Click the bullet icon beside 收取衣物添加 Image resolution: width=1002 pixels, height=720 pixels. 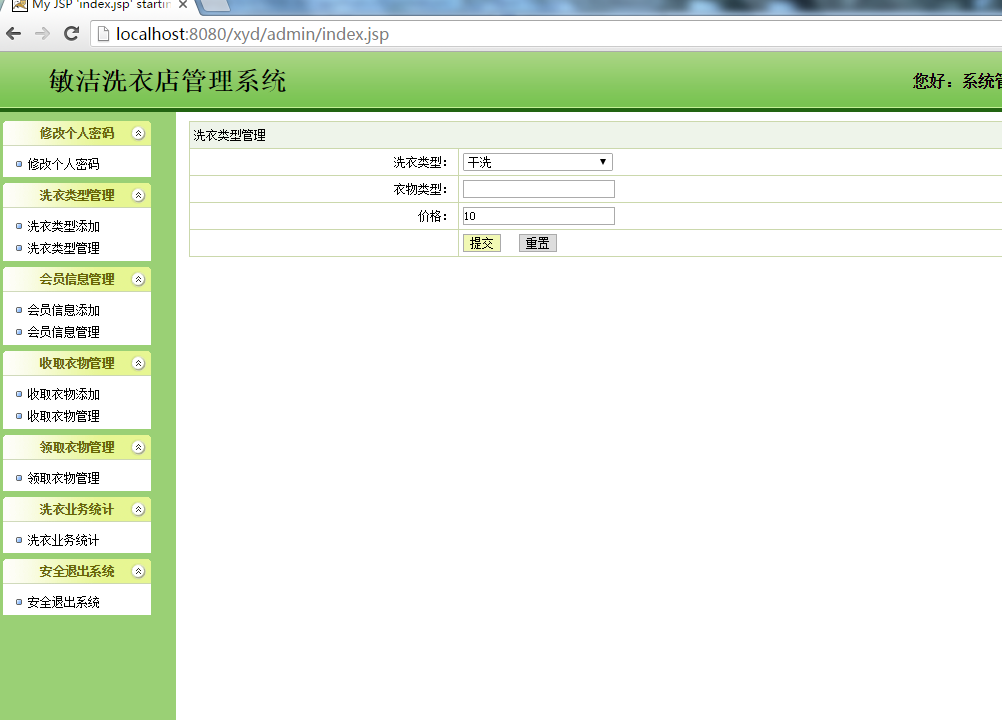19,394
